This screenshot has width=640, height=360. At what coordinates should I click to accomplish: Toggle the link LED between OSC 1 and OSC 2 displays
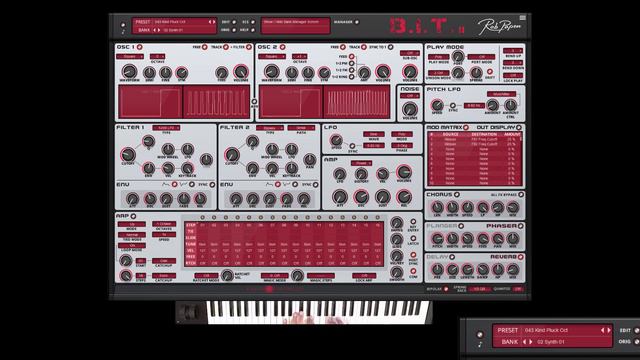tap(254, 101)
